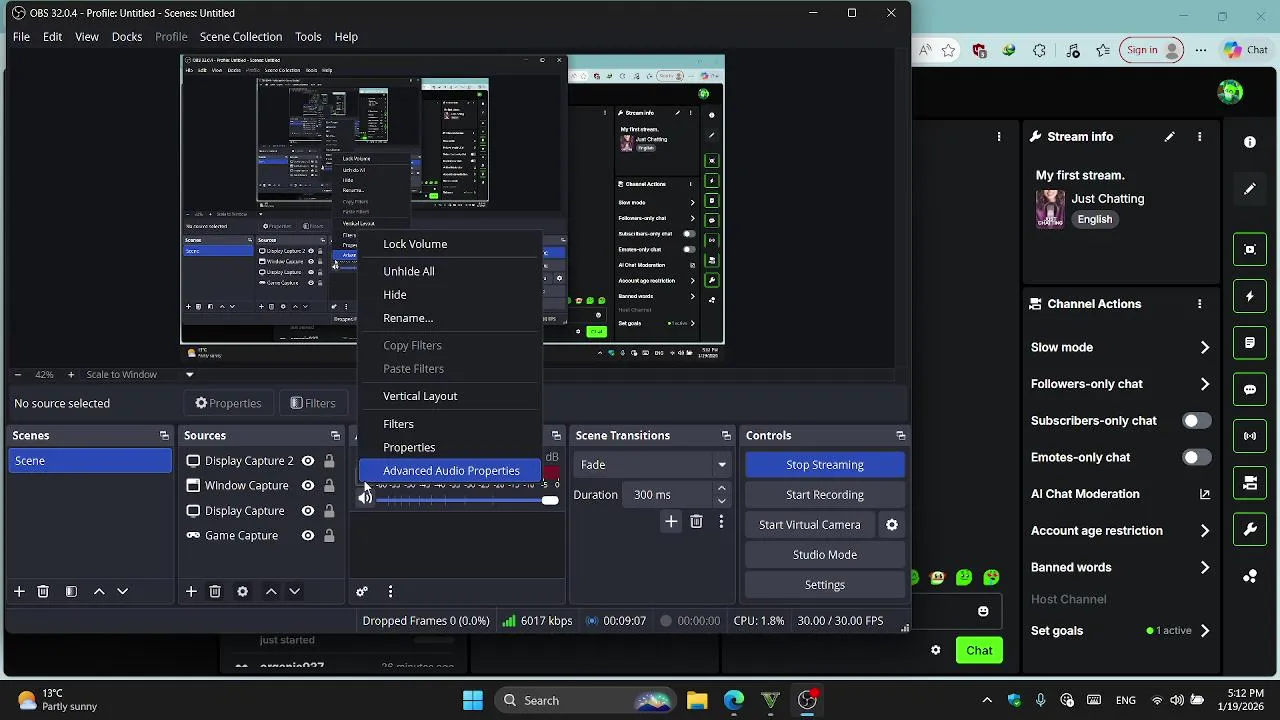Add a new scene with plus icon

19,591
